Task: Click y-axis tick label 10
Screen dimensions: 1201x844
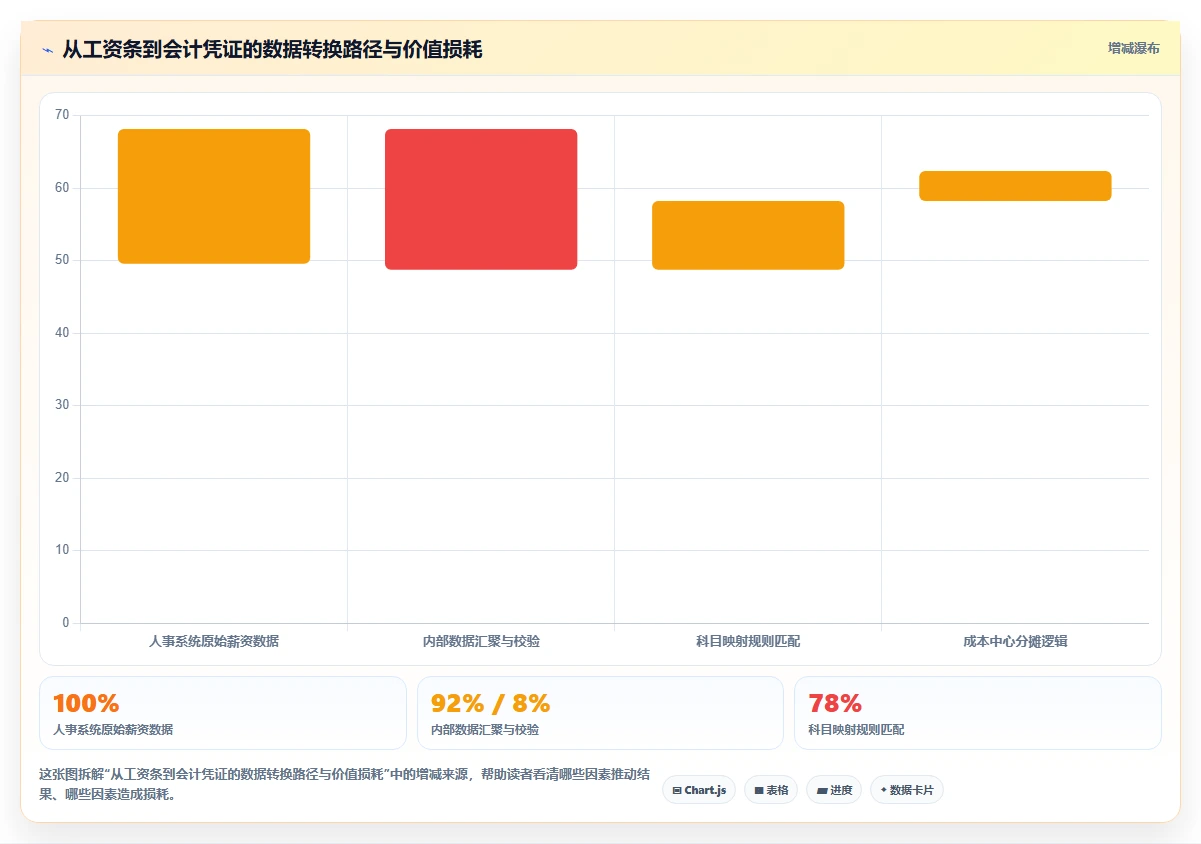Action: click(62, 550)
